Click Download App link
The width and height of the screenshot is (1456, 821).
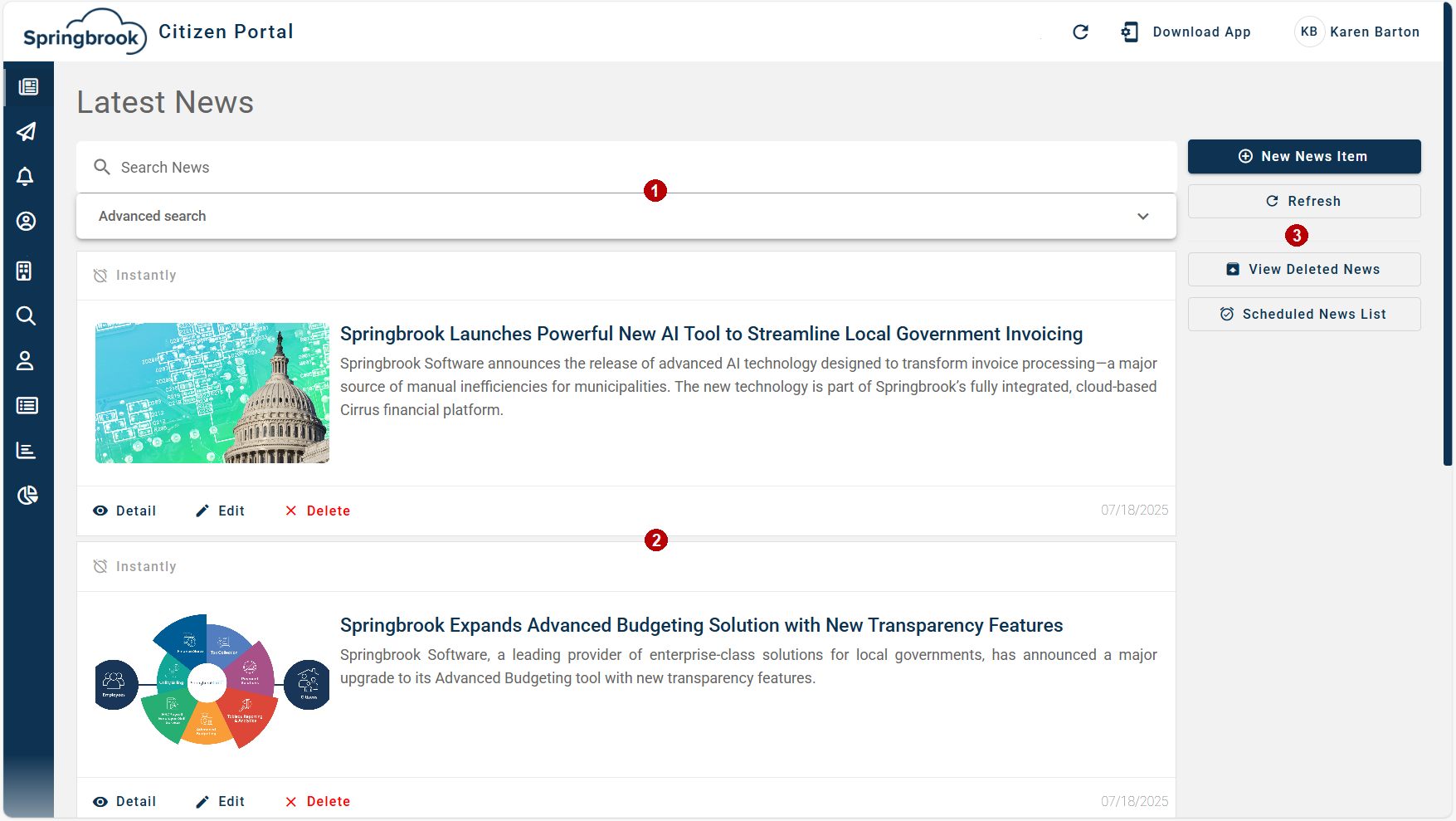coord(1201,32)
